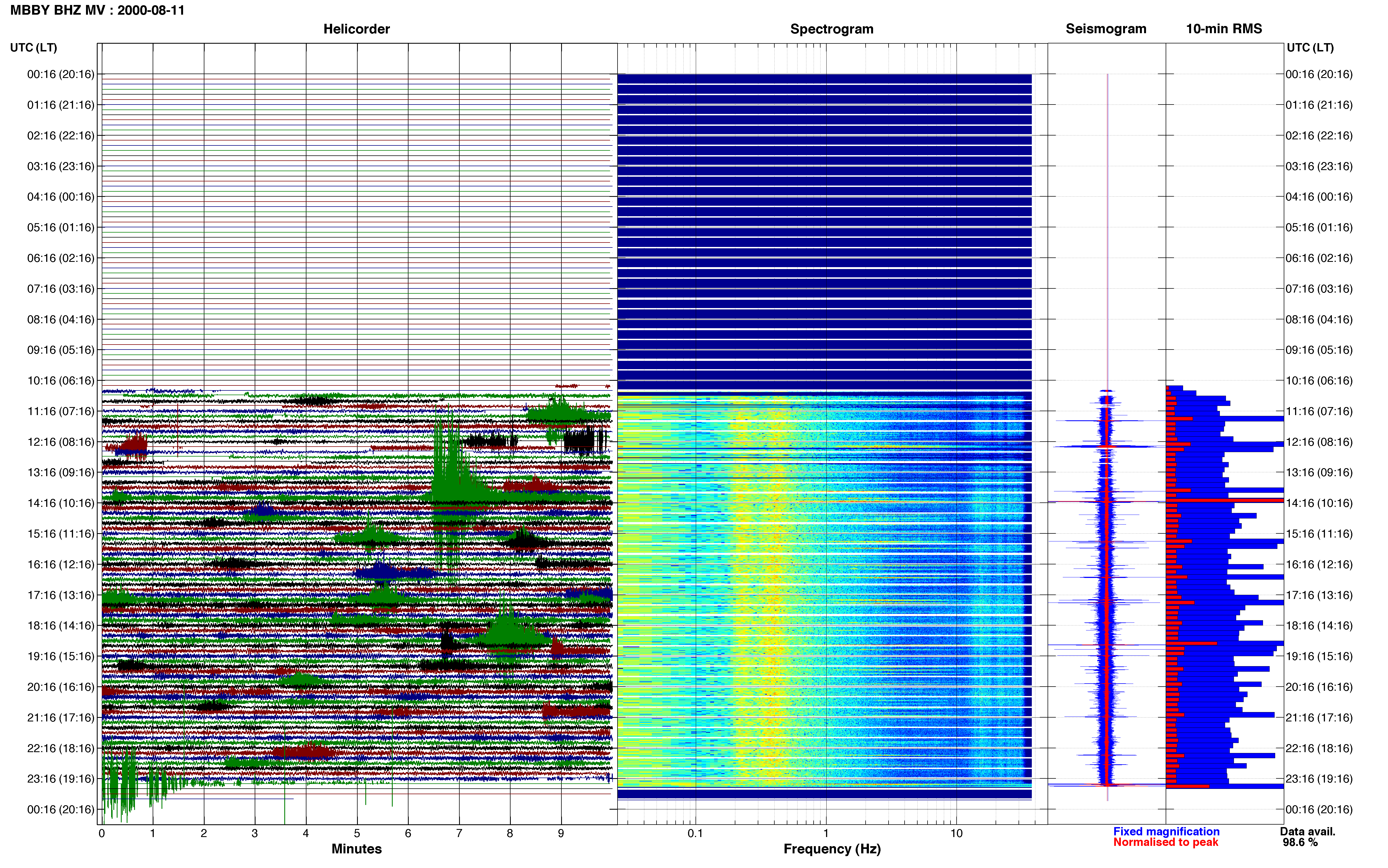Click left time label '03:16 (23:16)'
The image size is (1388, 868).
pyautogui.click(x=60, y=166)
